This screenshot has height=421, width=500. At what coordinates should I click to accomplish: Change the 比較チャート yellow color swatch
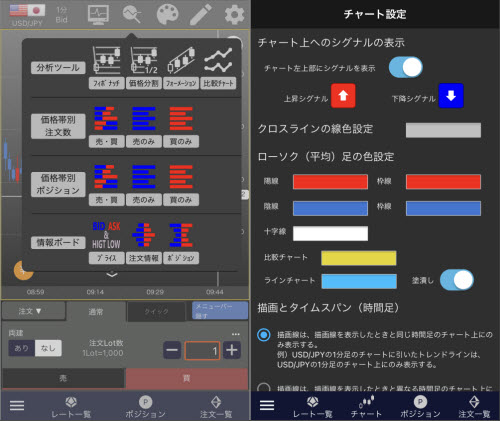[359, 258]
